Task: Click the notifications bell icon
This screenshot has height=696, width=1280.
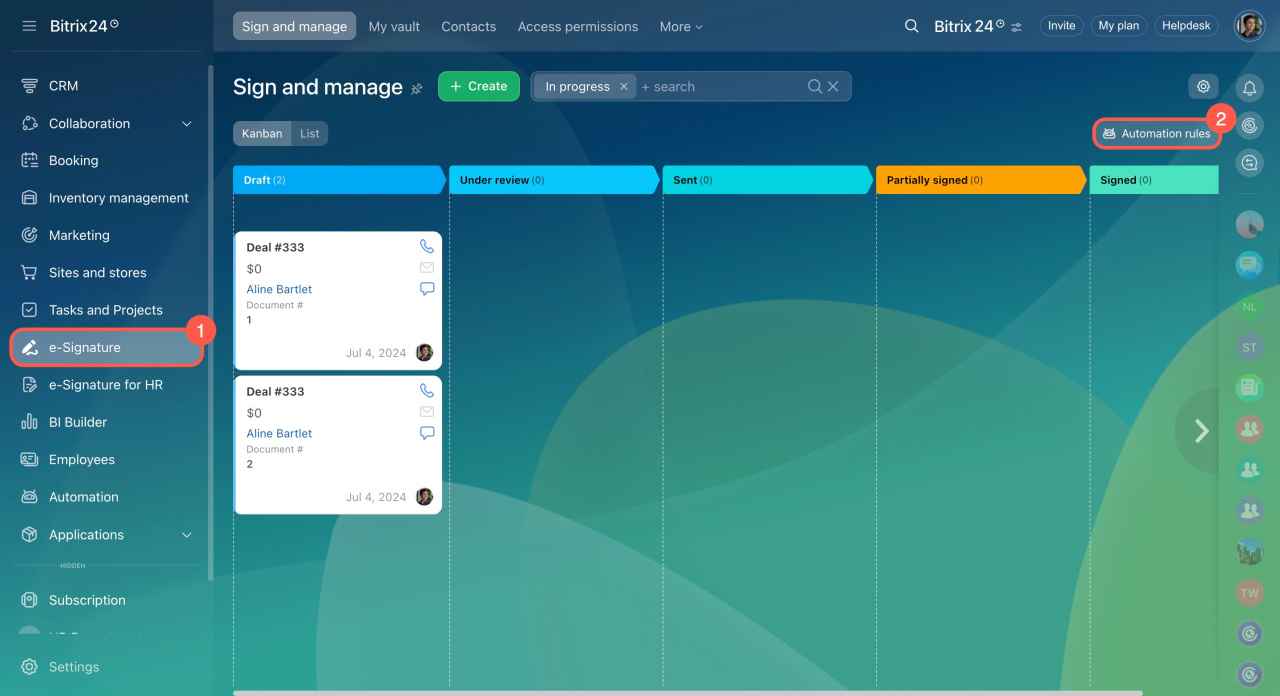Action: [x=1249, y=88]
